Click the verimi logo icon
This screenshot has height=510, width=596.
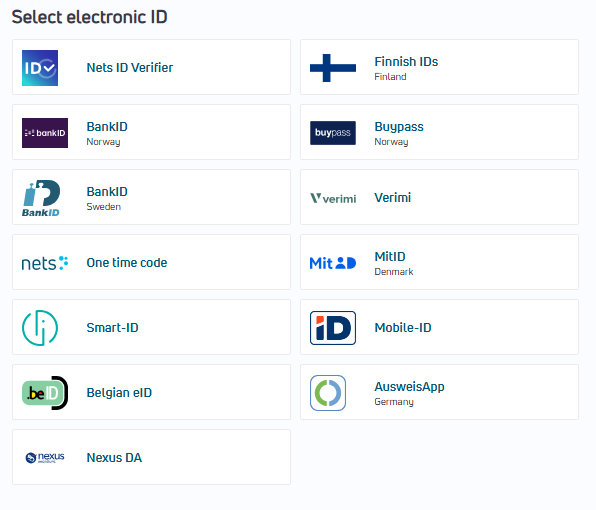point(333,198)
